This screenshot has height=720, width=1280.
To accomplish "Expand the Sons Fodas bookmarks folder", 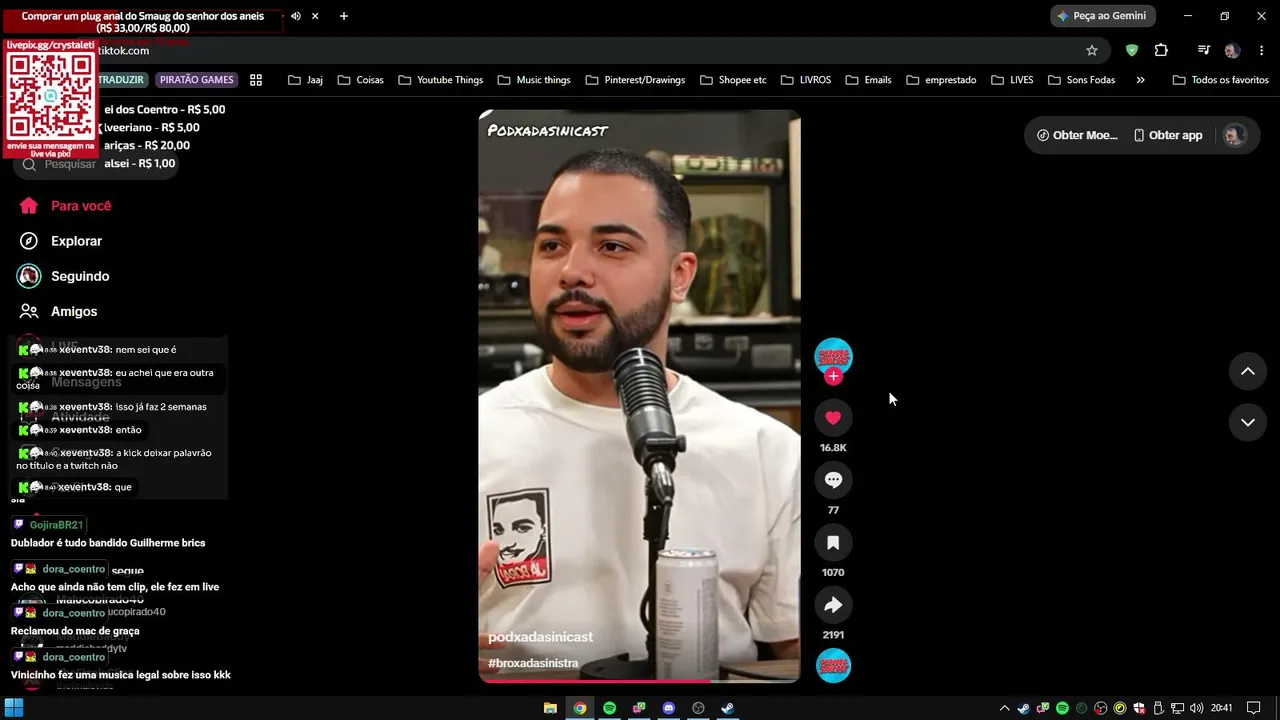I will [1081, 80].
